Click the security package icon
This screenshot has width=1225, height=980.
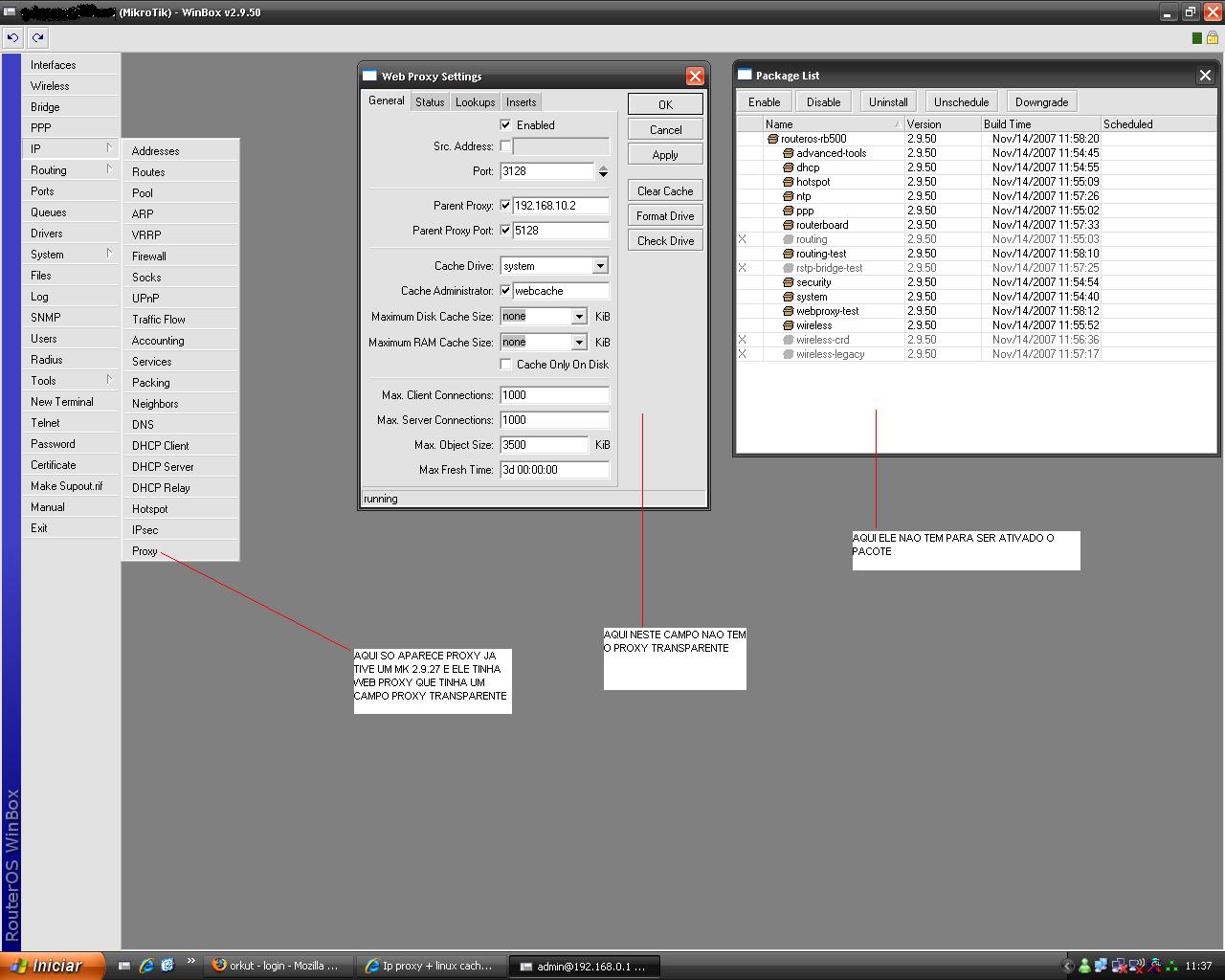pos(789,282)
